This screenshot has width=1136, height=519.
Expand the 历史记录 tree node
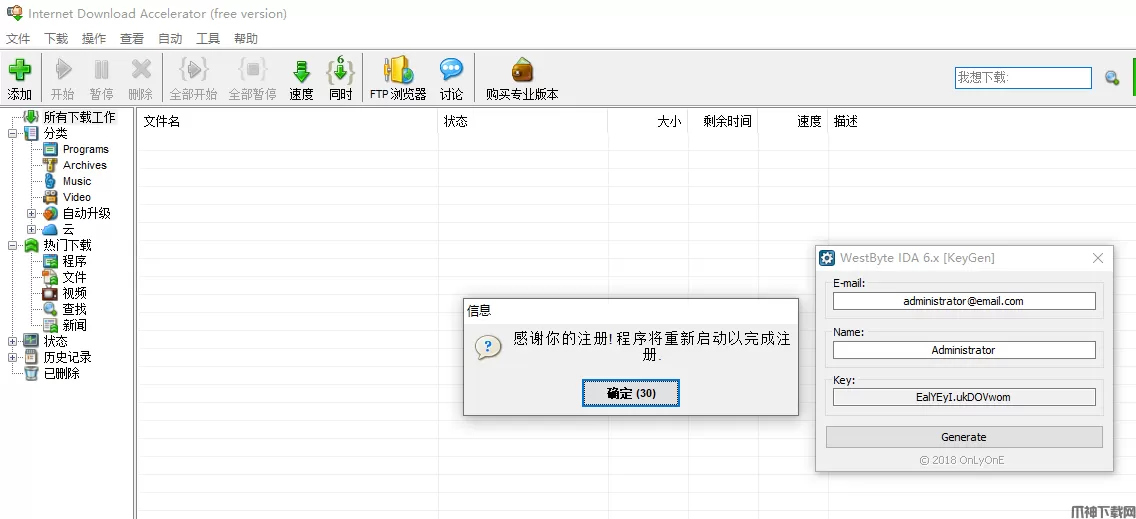(12, 357)
